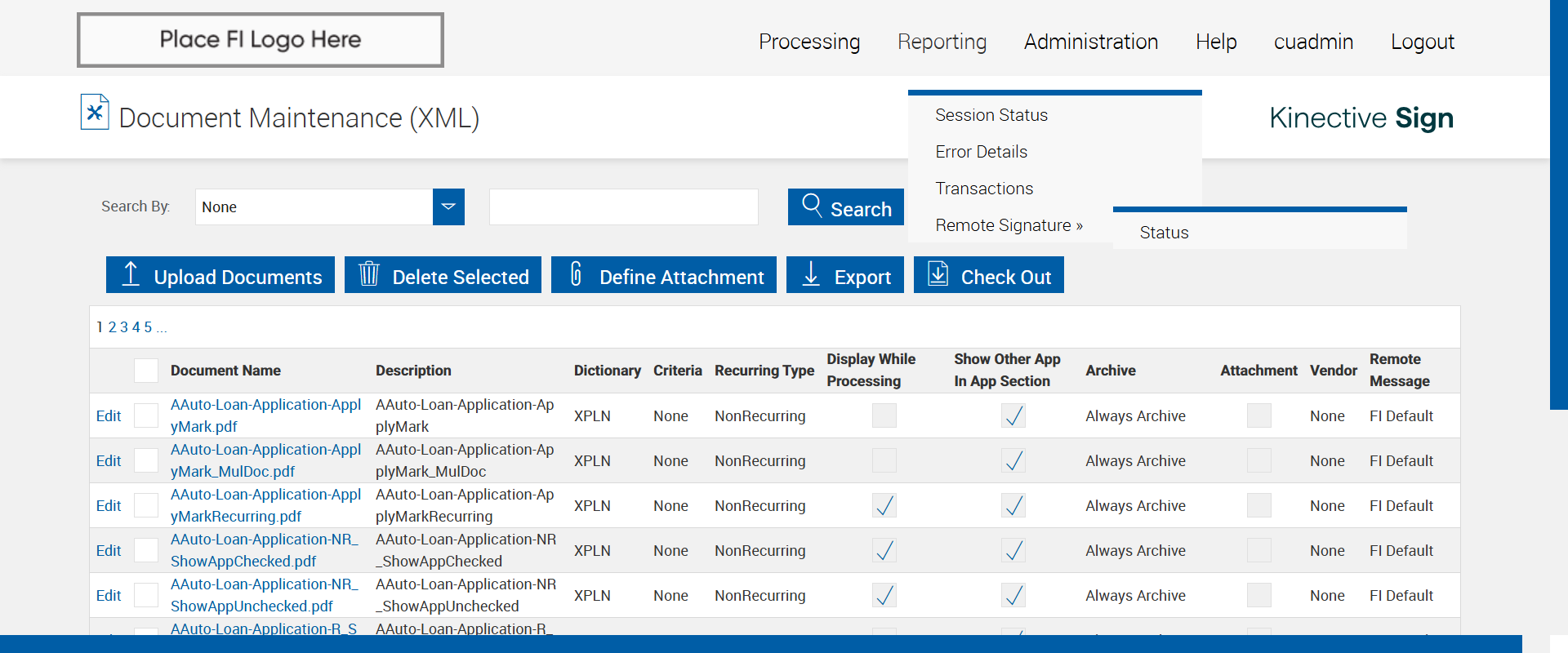
Task: Click the search text input field
Action: (623, 207)
